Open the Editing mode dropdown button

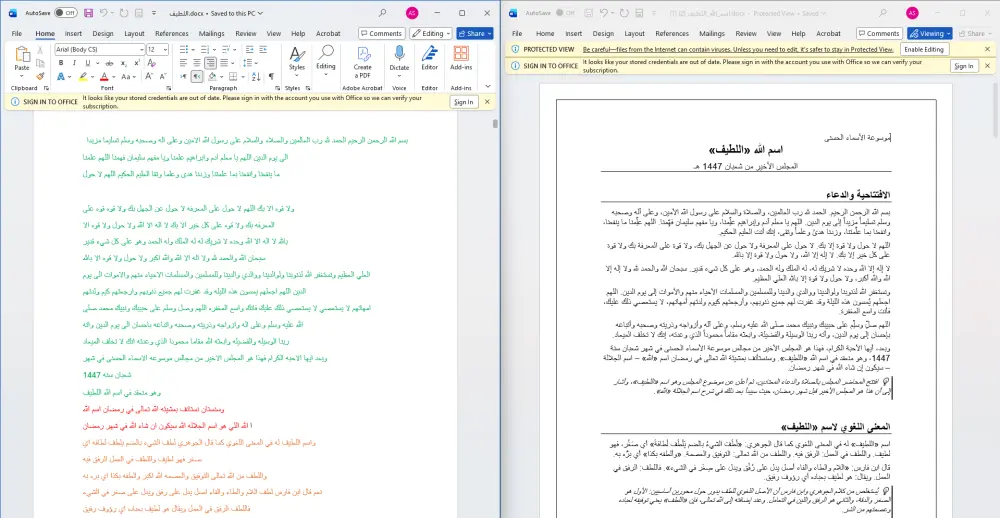(x=430, y=33)
